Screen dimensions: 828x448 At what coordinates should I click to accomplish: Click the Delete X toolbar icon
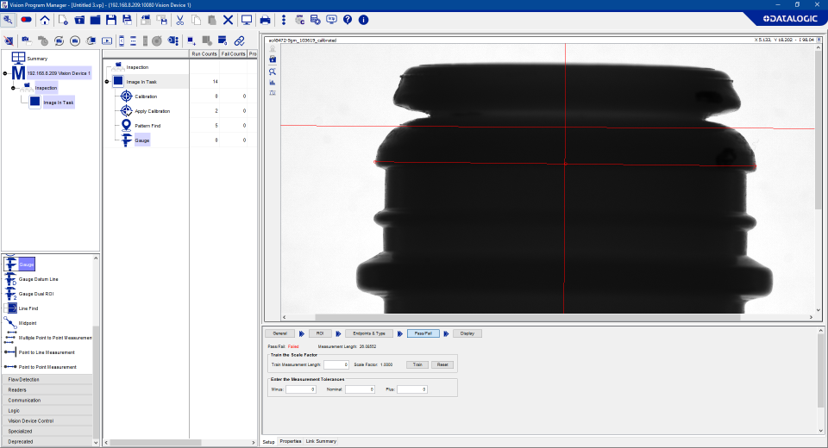(228, 20)
